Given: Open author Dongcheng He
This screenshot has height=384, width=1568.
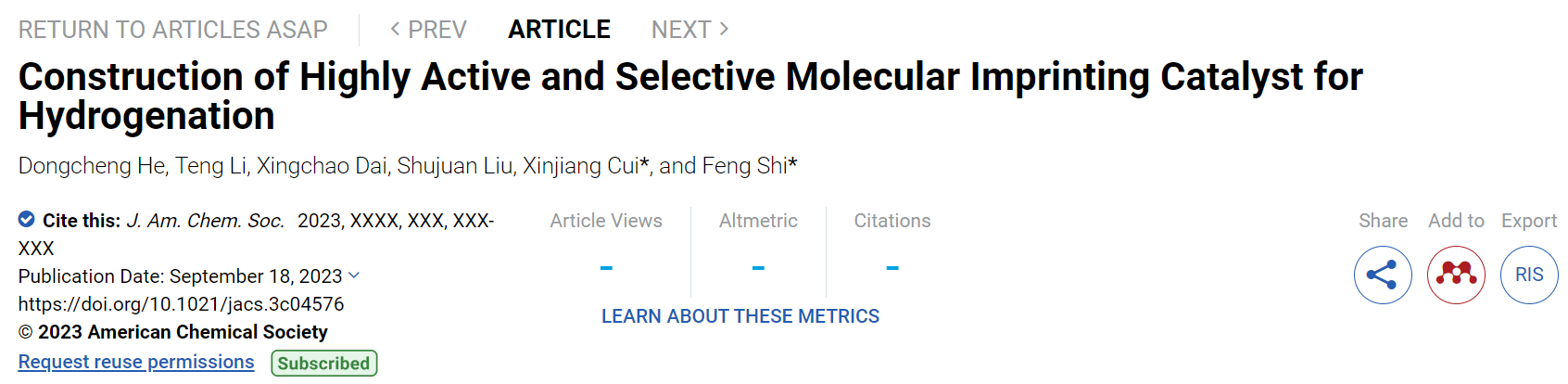Looking at the screenshot, I should pos(92,166).
